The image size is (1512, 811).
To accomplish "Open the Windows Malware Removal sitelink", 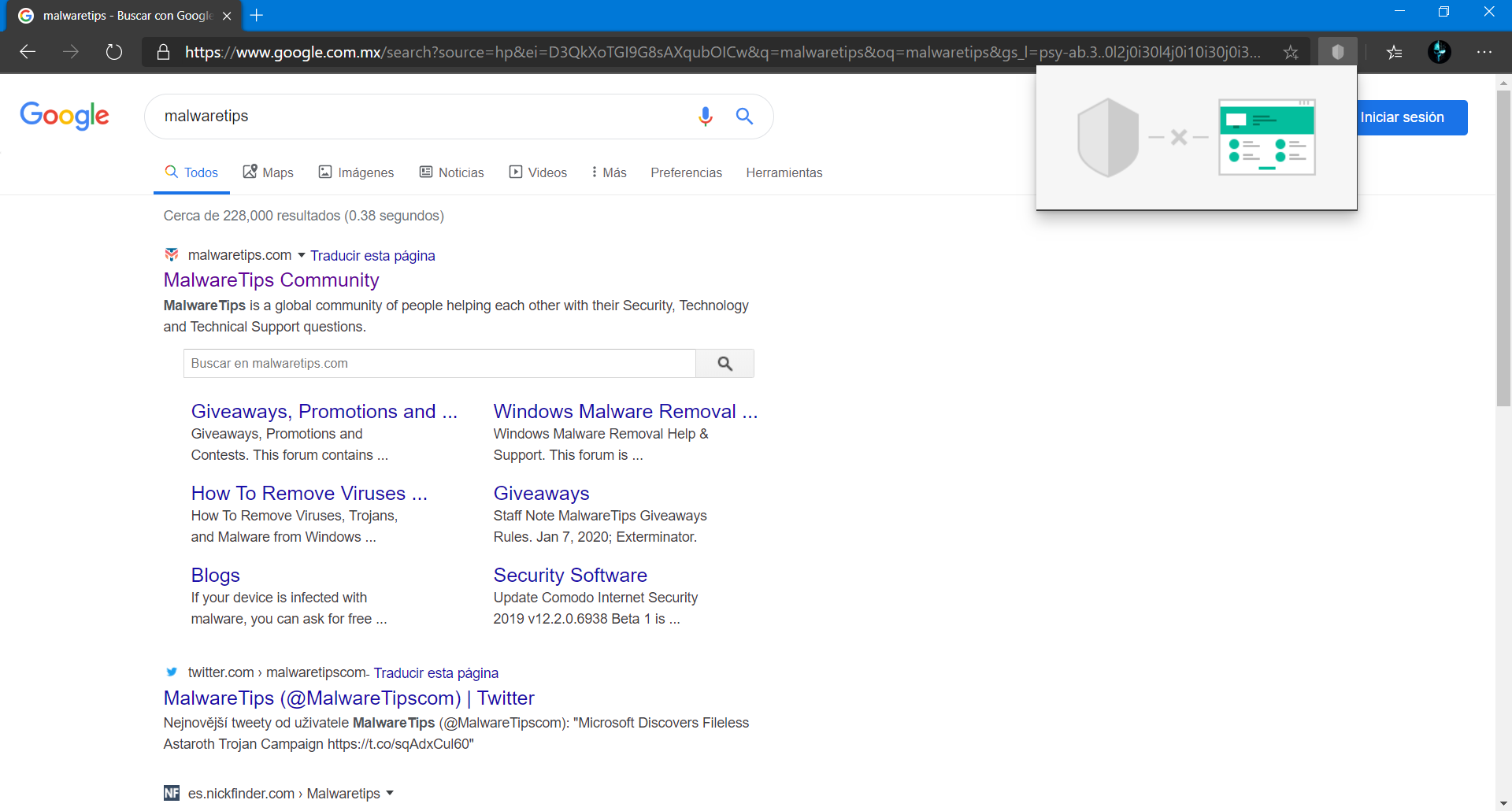I will click(625, 411).
